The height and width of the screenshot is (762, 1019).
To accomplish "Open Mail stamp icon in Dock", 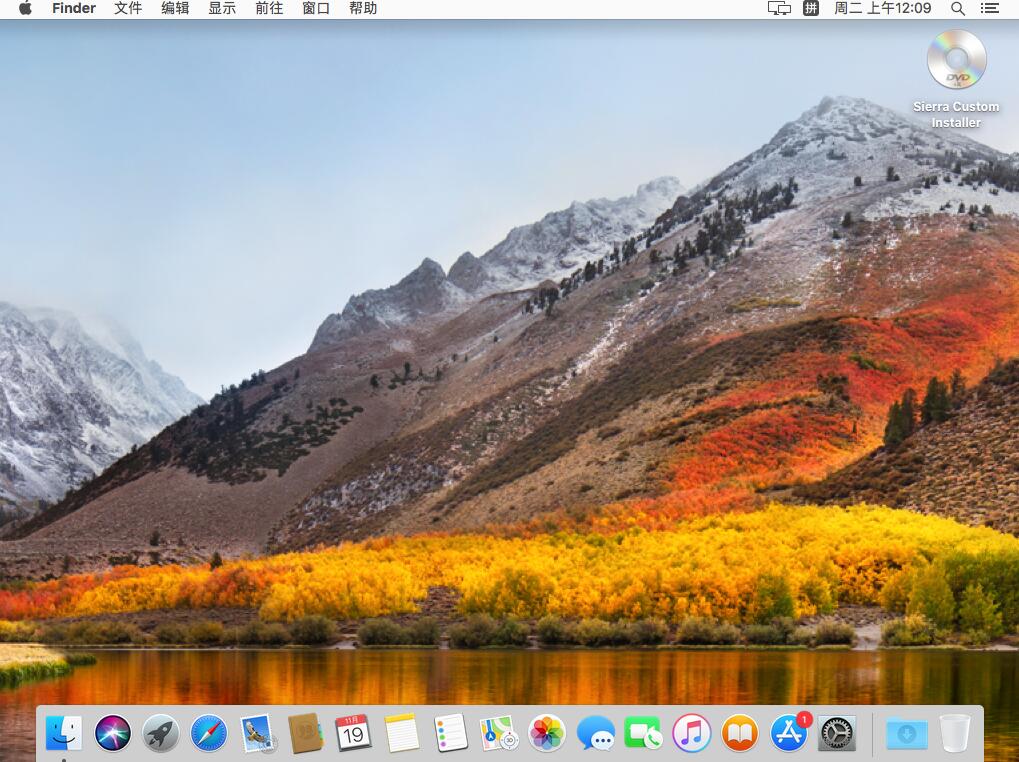I will pos(257,733).
